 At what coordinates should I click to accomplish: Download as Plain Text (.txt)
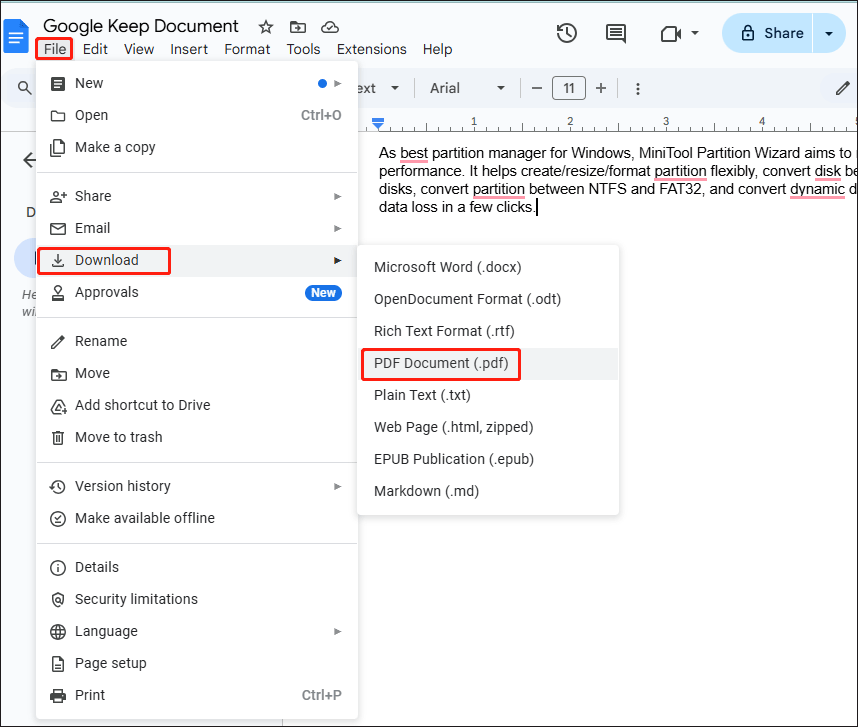click(488, 396)
